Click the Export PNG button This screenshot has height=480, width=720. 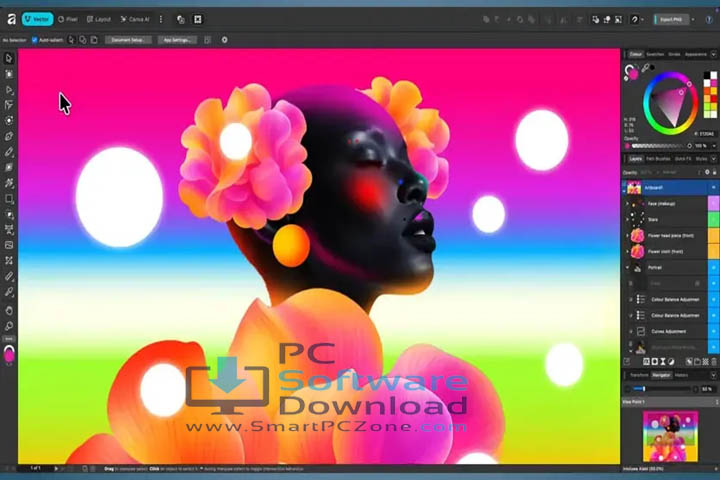(671, 19)
